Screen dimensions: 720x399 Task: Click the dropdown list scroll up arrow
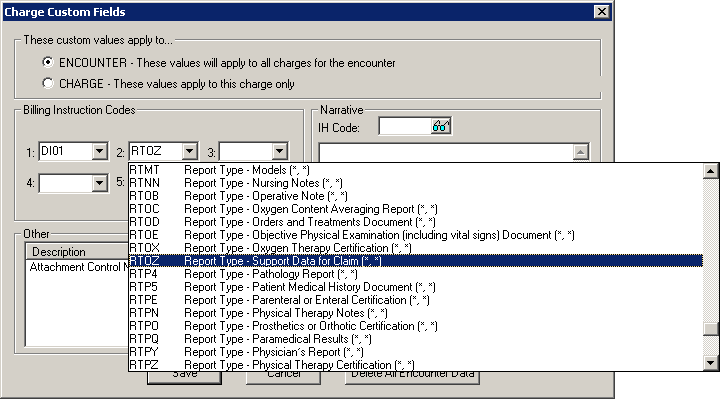[x=710, y=171]
